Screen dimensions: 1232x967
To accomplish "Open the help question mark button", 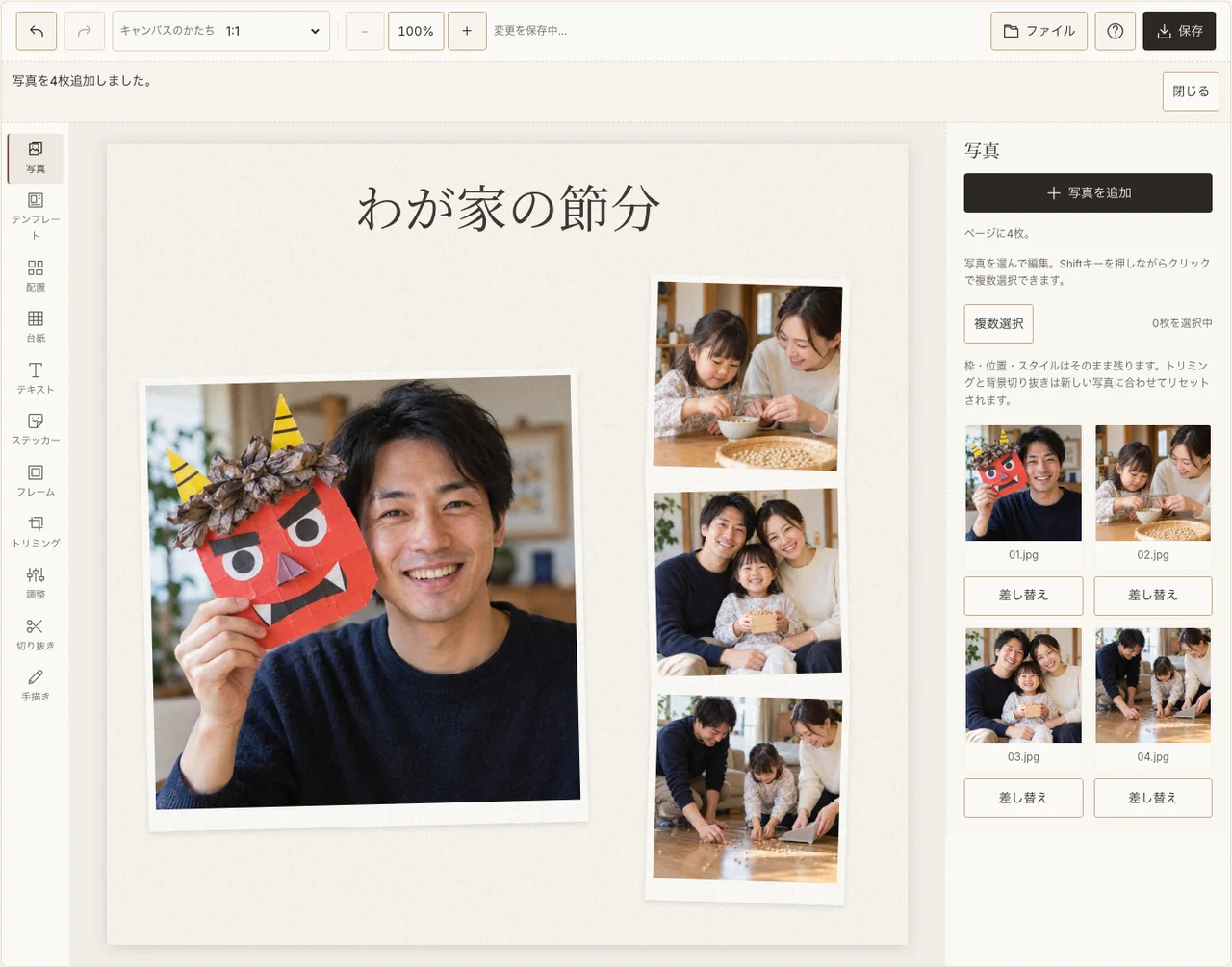I will [x=1116, y=31].
